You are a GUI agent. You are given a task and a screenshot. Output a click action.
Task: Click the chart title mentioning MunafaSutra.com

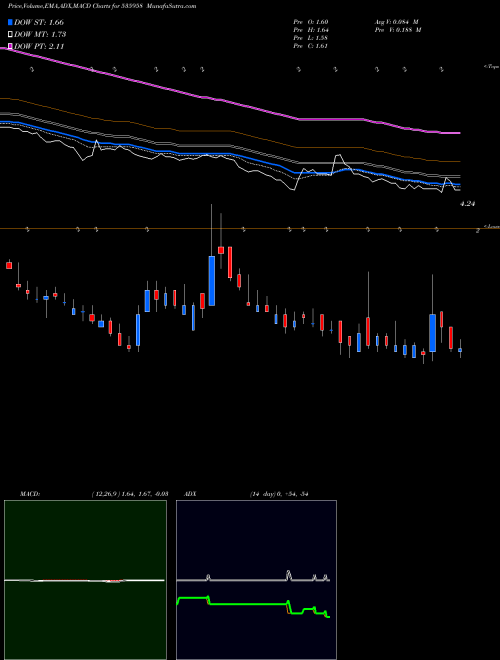point(102,6)
